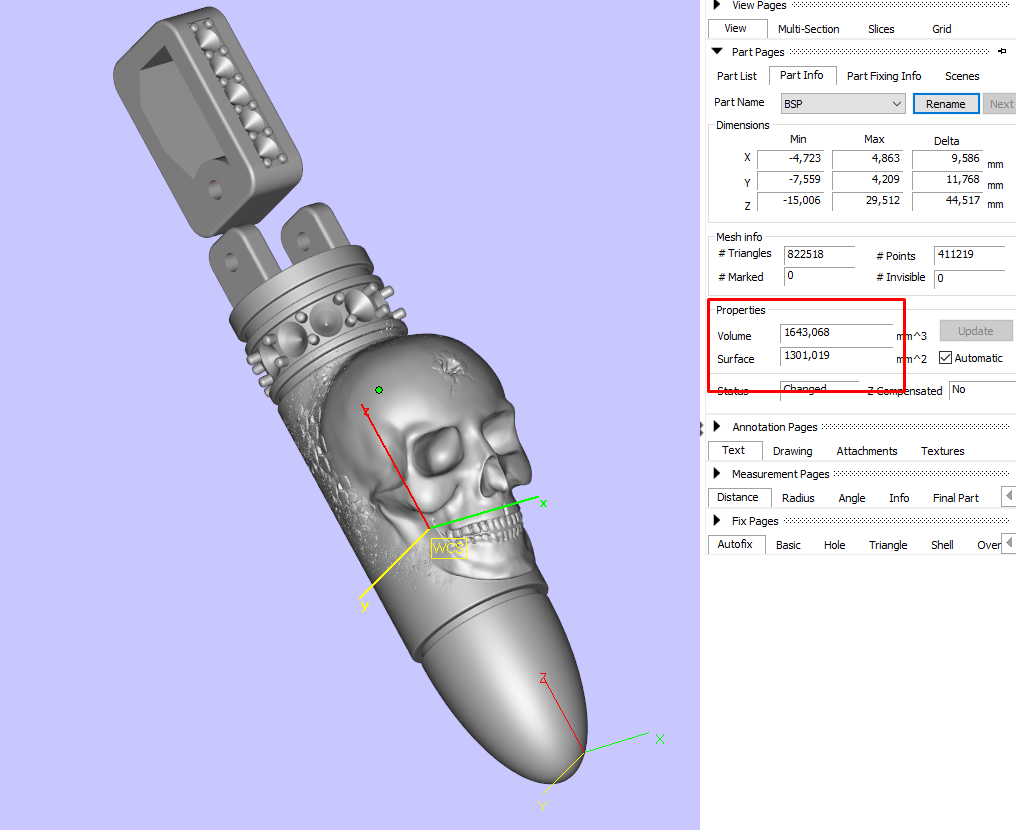Image resolution: width=1016 pixels, height=830 pixels.
Task: Click the tab scroll arrow beside Final Part
Action: 1008,497
